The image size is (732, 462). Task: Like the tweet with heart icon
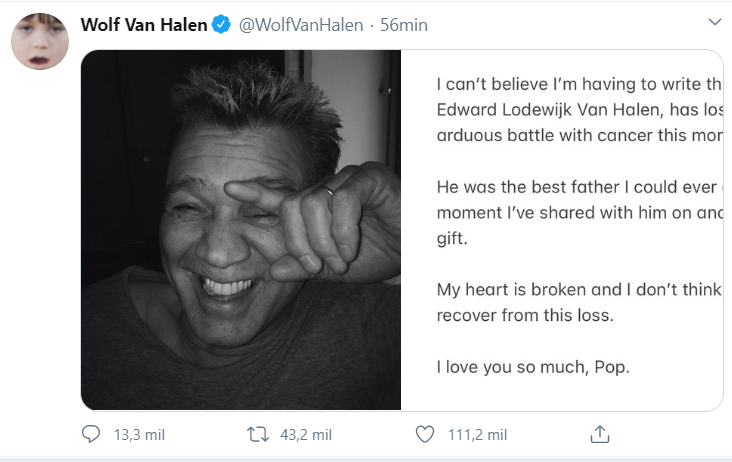pyautogui.click(x=425, y=434)
